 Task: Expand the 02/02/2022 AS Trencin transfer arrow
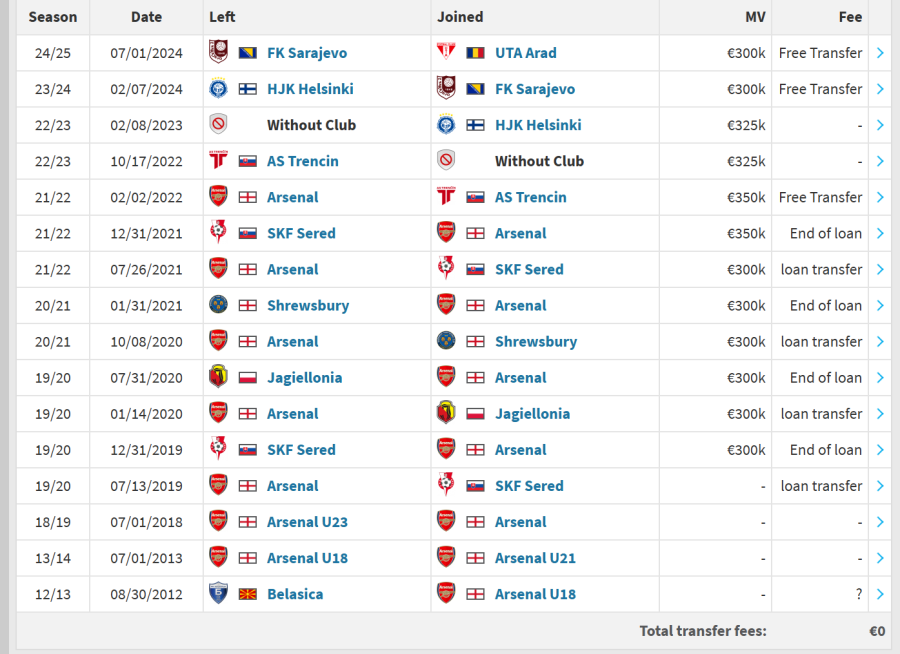(880, 197)
